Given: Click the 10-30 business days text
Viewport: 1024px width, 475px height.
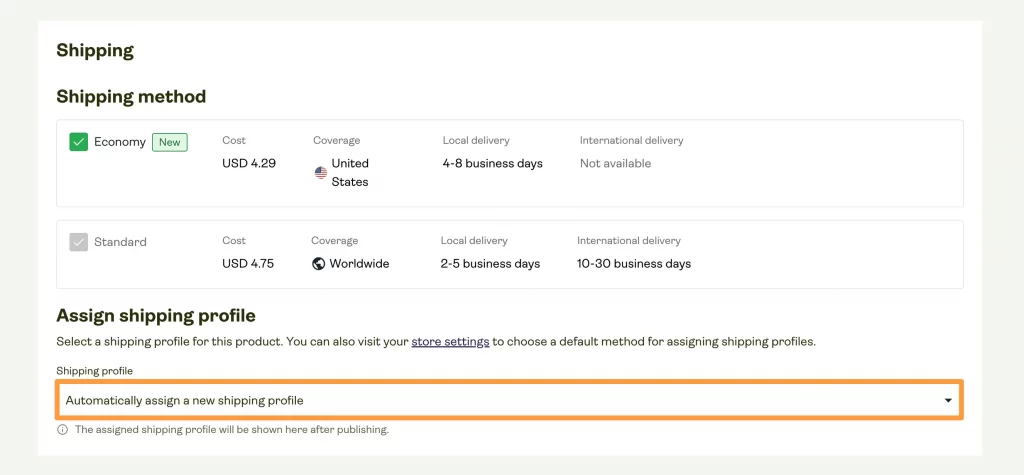Looking at the screenshot, I should pyautogui.click(x=633, y=264).
